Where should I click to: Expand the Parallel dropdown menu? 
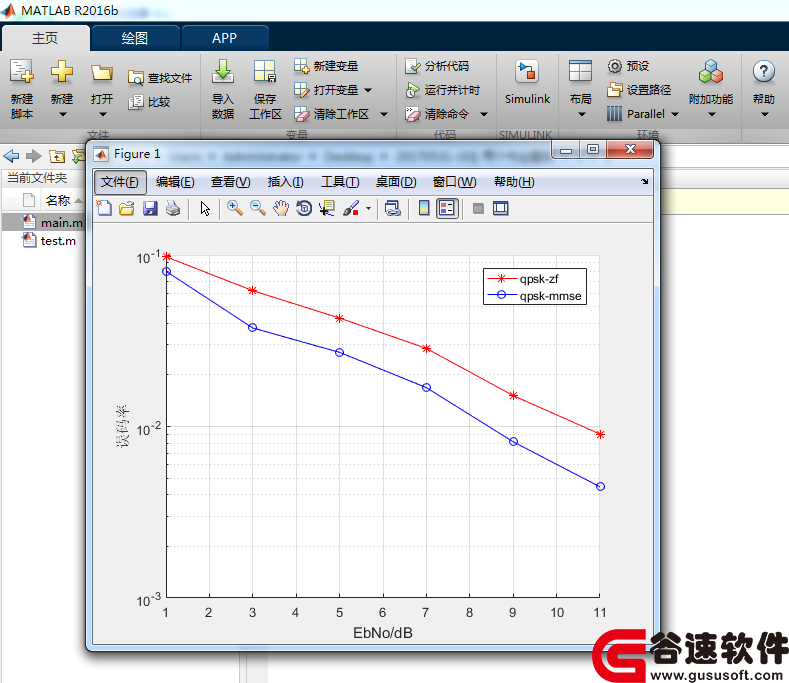(675, 114)
